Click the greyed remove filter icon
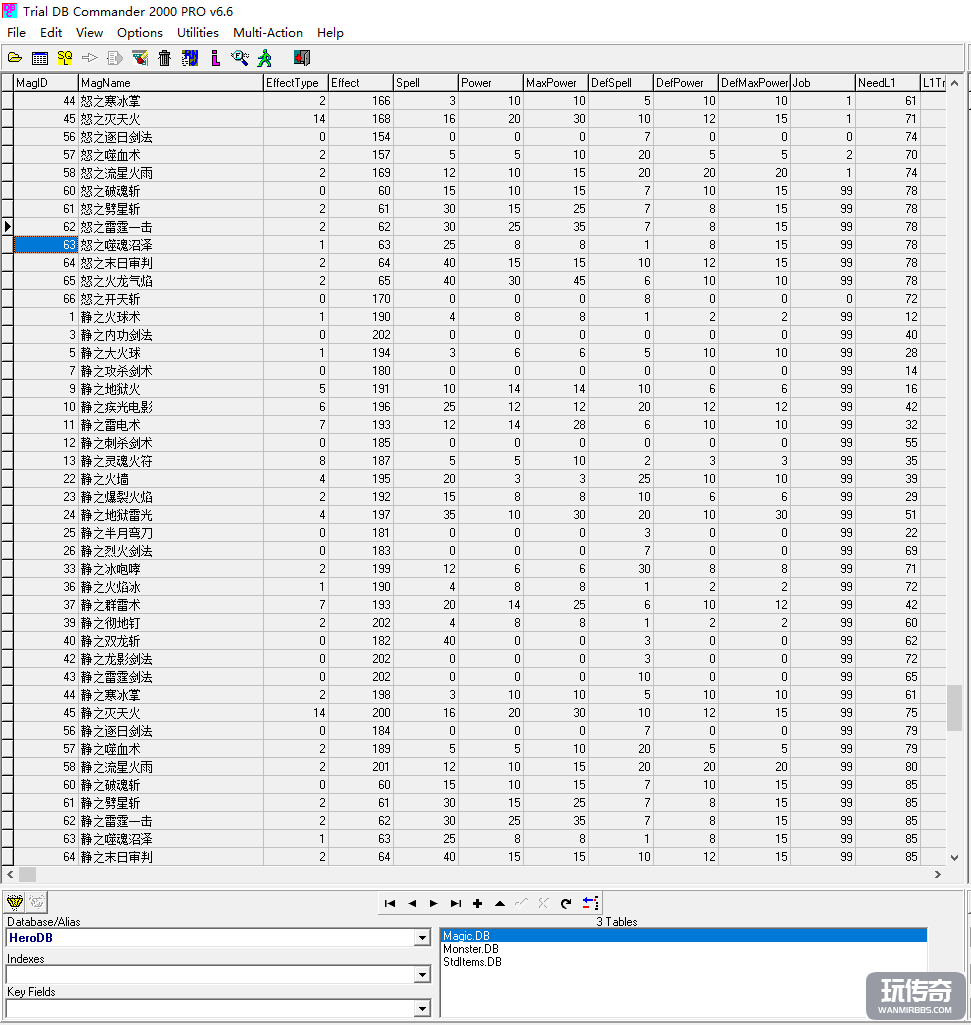This screenshot has width=971, height=1025. [37, 903]
